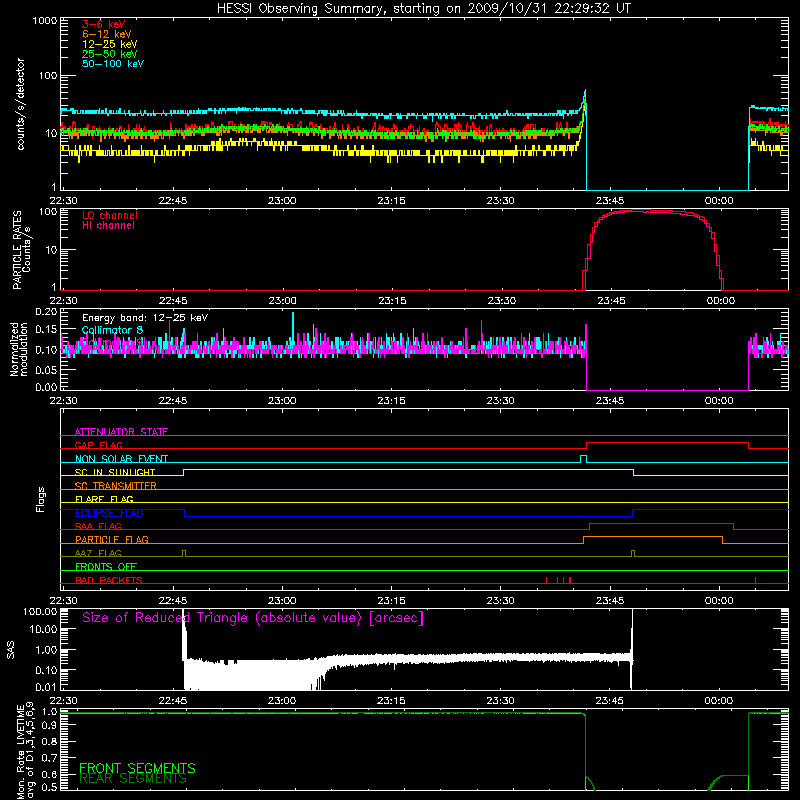800x800 pixels.
Task: Click the HESSI Observing Summary title
Action: point(423,9)
